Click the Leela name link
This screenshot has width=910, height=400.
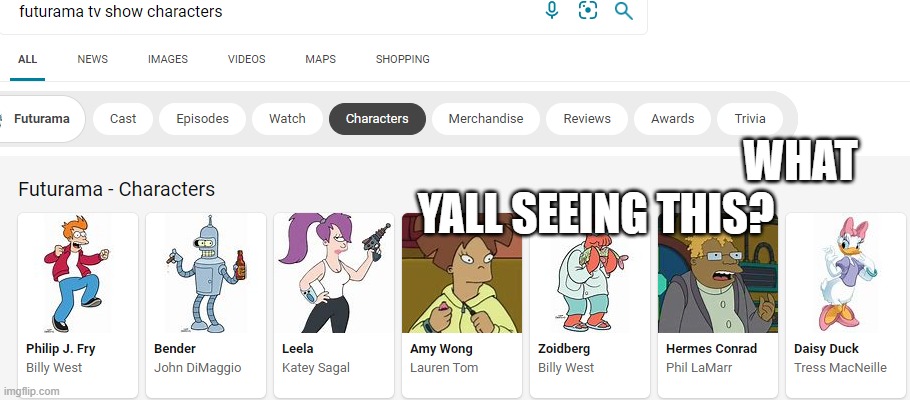tap(298, 349)
